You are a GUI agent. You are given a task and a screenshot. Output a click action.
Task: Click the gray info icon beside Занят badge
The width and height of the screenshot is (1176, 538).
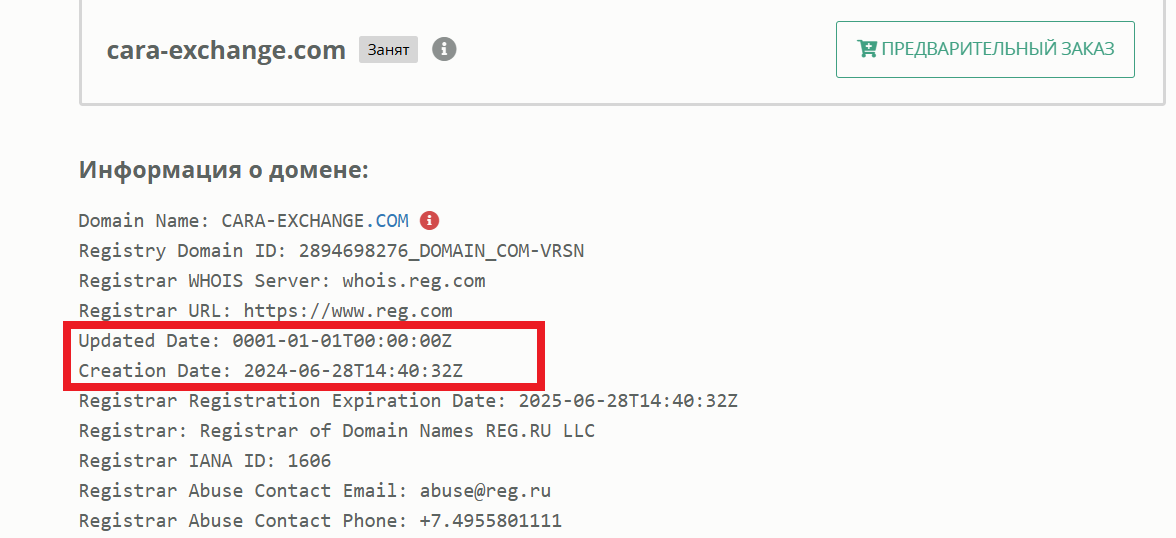444,50
